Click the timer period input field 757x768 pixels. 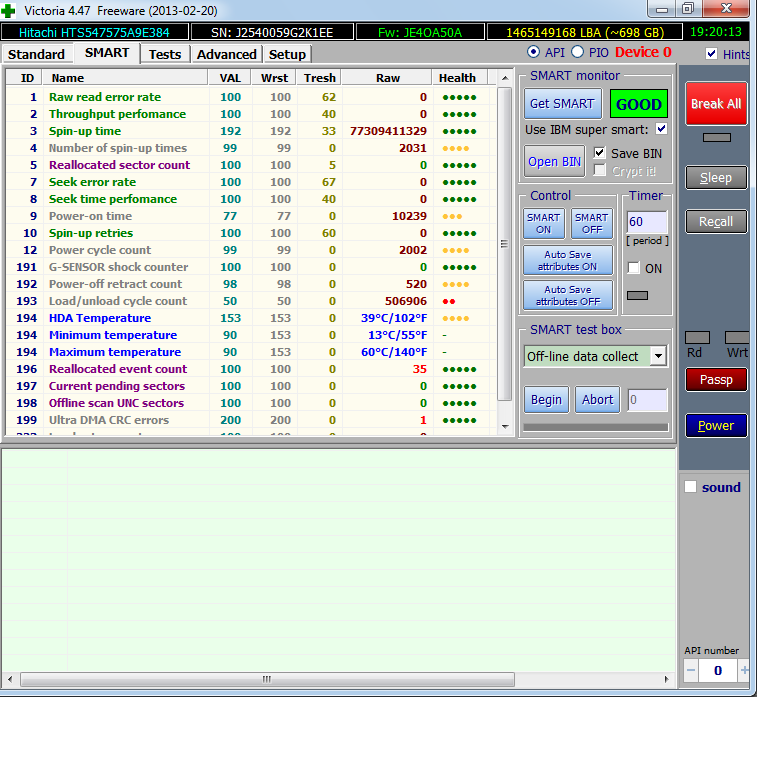pyautogui.click(x=646, y=222)
